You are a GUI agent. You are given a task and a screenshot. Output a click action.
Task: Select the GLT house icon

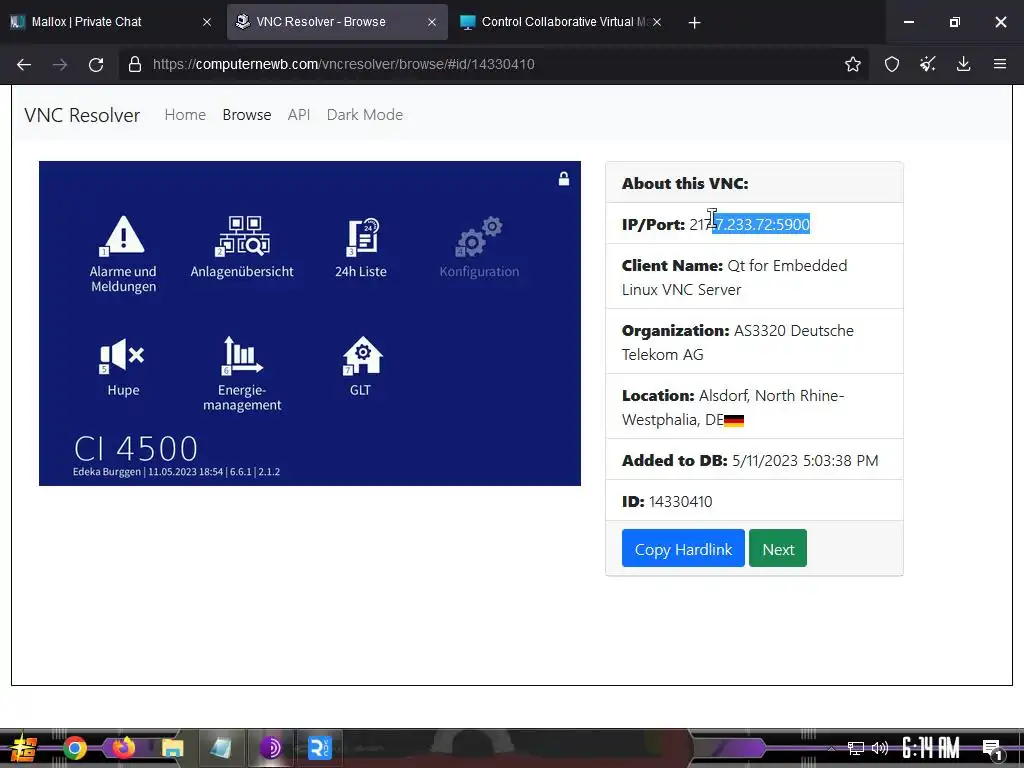pyautogui.click(x=362, y=355)
